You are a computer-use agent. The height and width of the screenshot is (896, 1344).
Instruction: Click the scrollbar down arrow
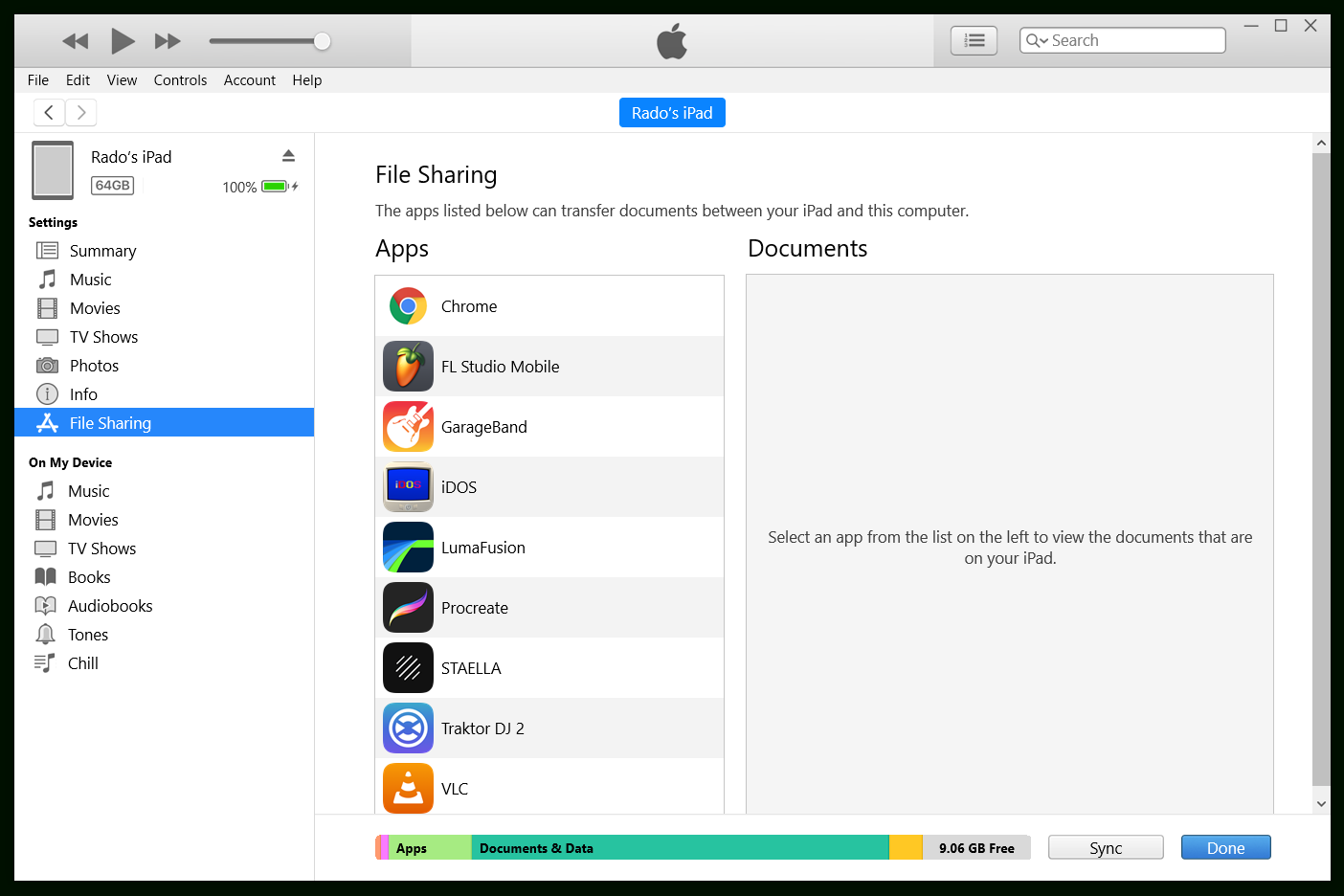[1321, 804]
